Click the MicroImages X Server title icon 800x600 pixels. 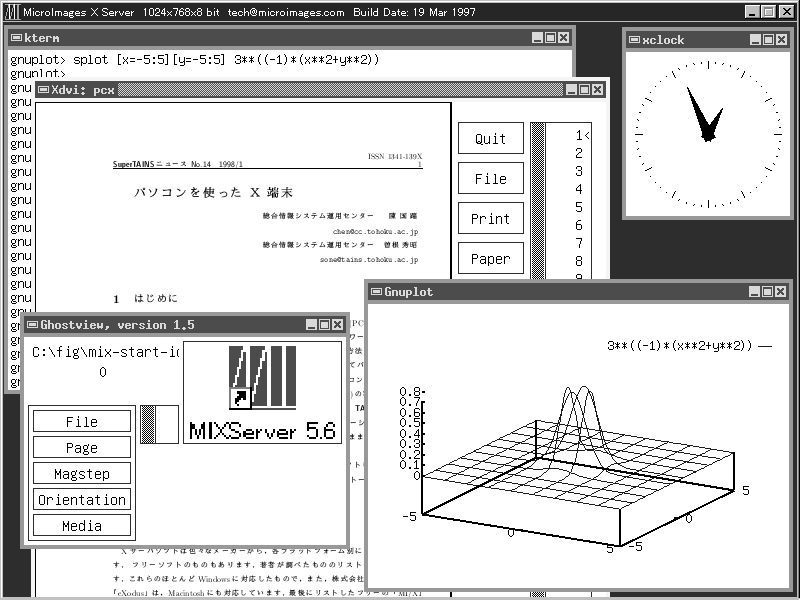coord(12,12)
